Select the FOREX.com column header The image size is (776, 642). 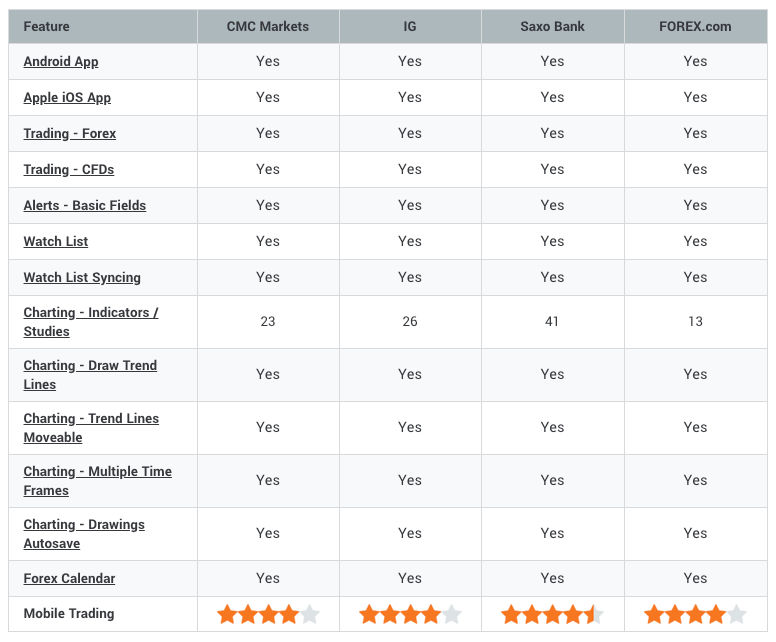(x=695, y=26)
